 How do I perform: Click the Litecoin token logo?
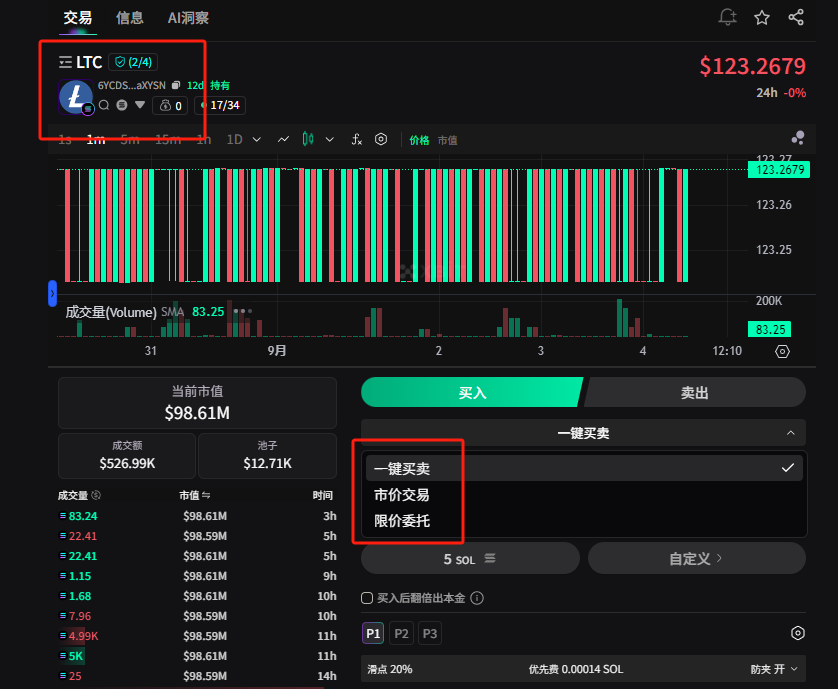click(x=75, y=96)
